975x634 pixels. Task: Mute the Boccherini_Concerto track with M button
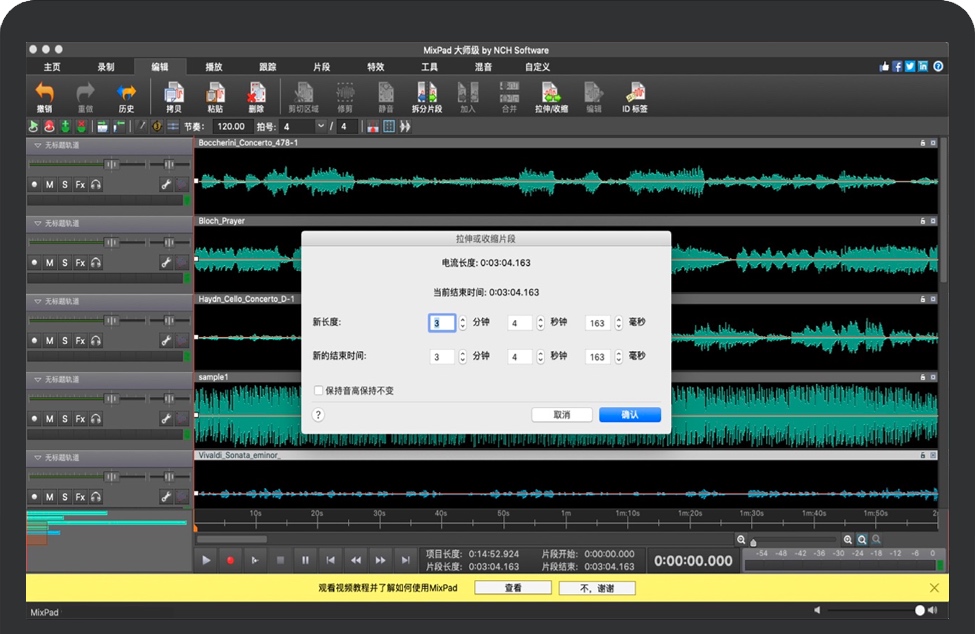(49, 184)
